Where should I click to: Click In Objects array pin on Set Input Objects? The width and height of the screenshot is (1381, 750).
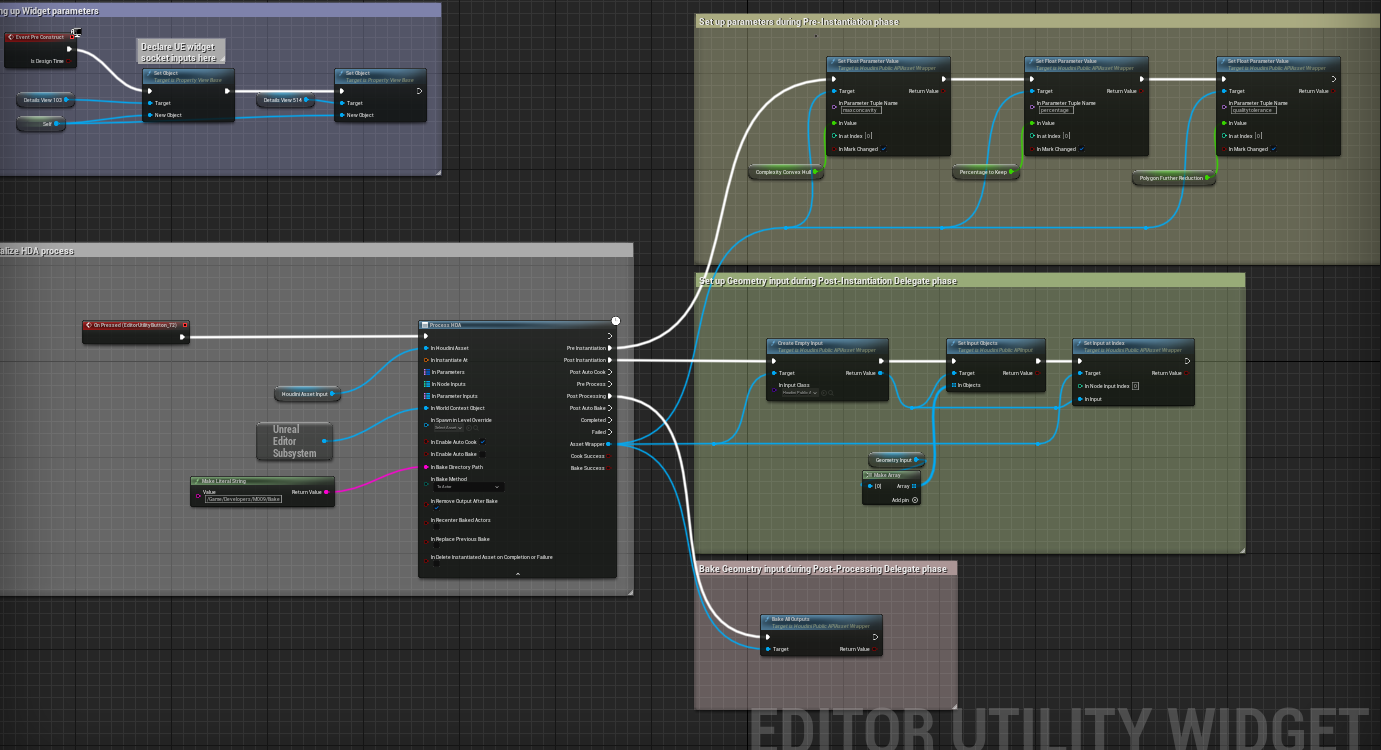pos(953,385)
